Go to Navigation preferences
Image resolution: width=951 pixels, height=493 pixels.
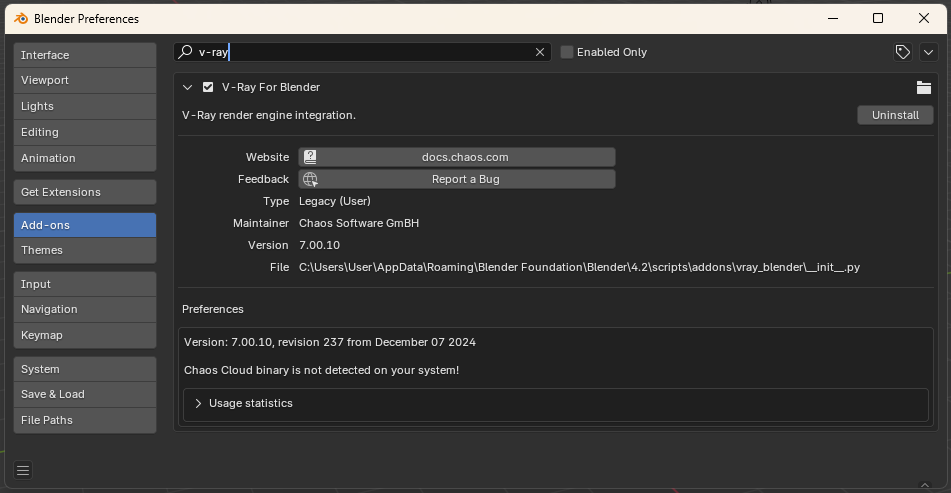click(x=85, y=309)
